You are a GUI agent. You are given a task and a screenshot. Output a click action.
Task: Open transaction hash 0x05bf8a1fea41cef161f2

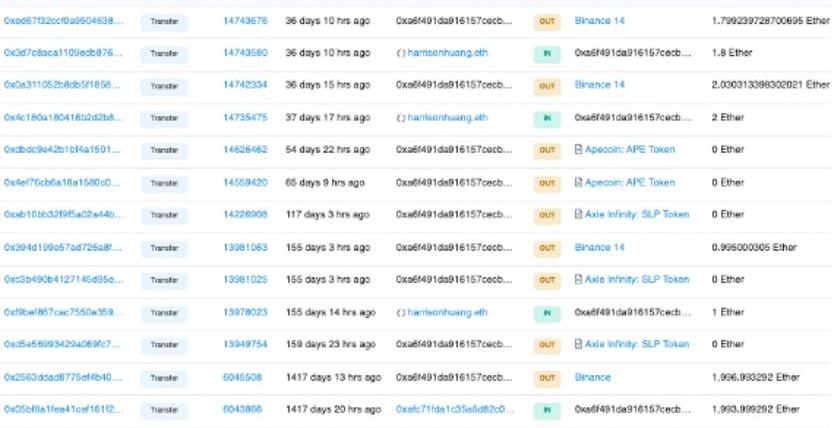point(63,409)
